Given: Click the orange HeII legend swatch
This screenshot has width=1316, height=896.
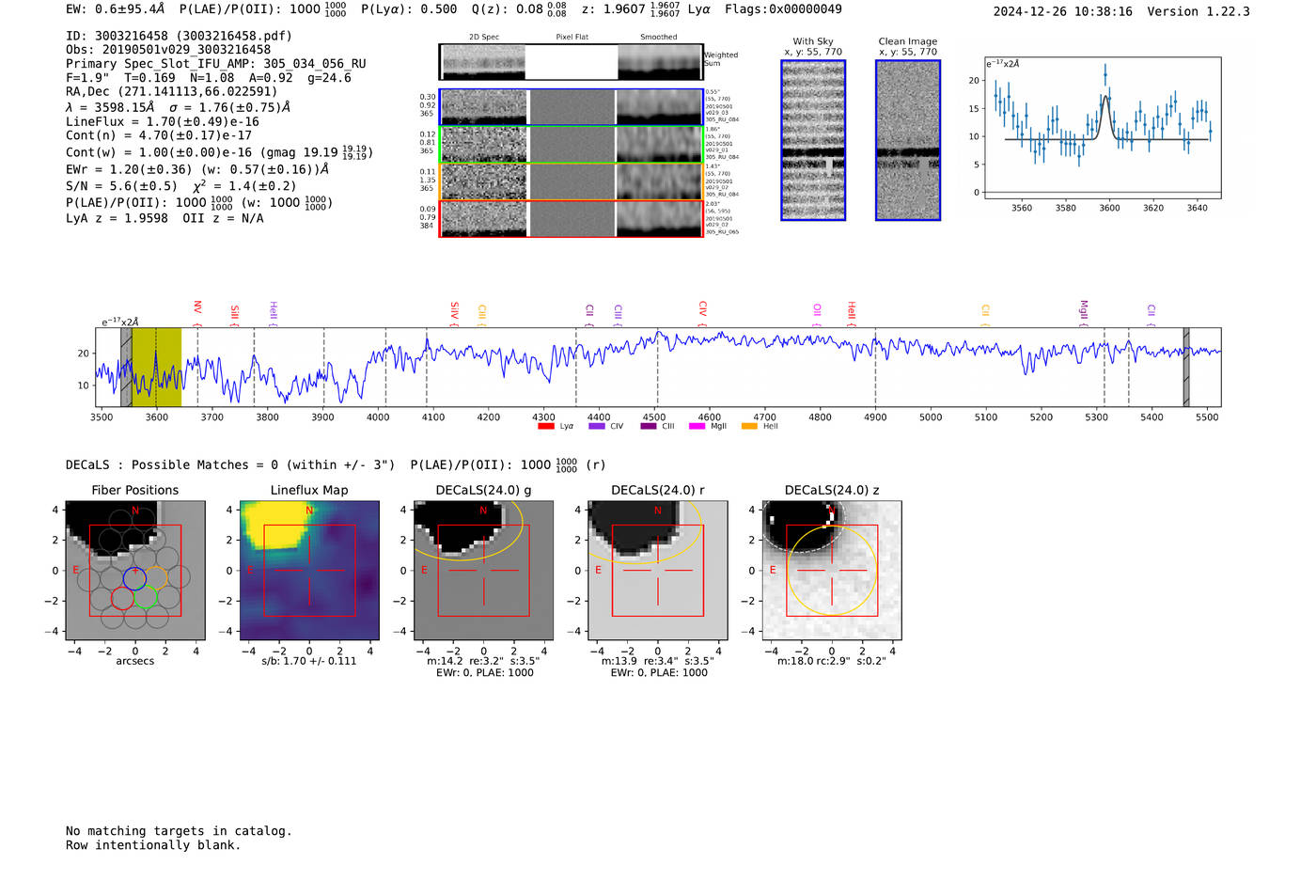Looking at the screenshot, I should (749, 427).
